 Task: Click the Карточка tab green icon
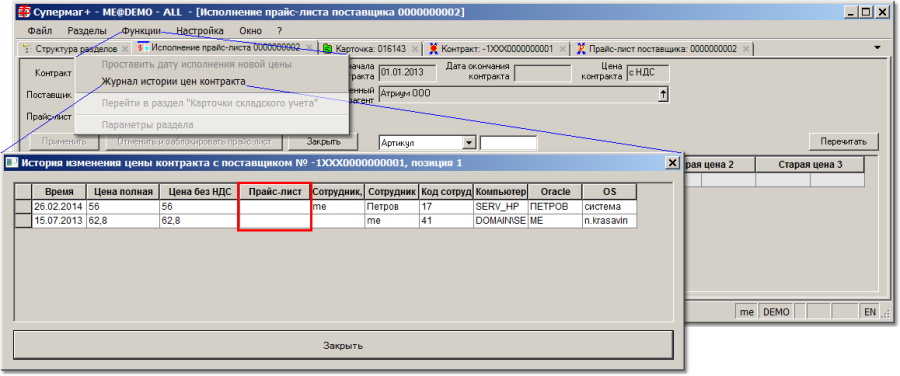coord(328,49)
